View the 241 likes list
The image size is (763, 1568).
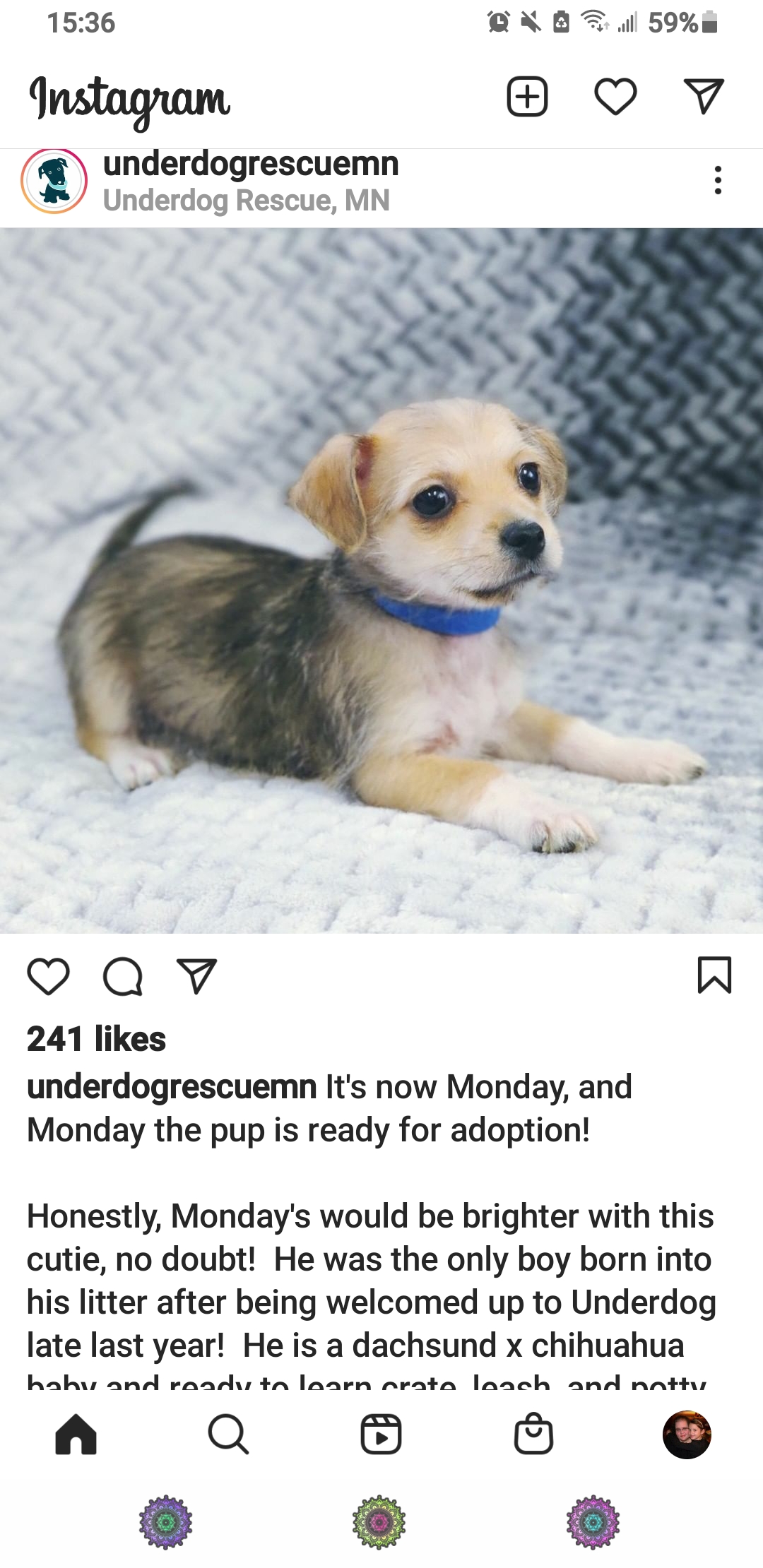pos(96,1039)
